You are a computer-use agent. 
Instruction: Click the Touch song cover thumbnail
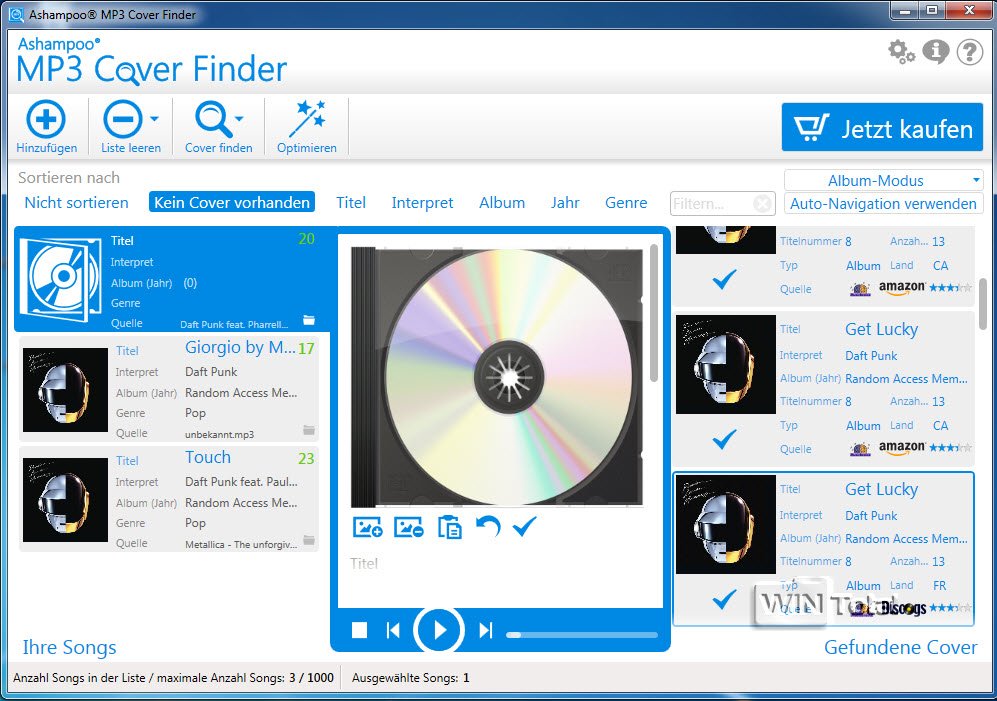click(65, 500)
